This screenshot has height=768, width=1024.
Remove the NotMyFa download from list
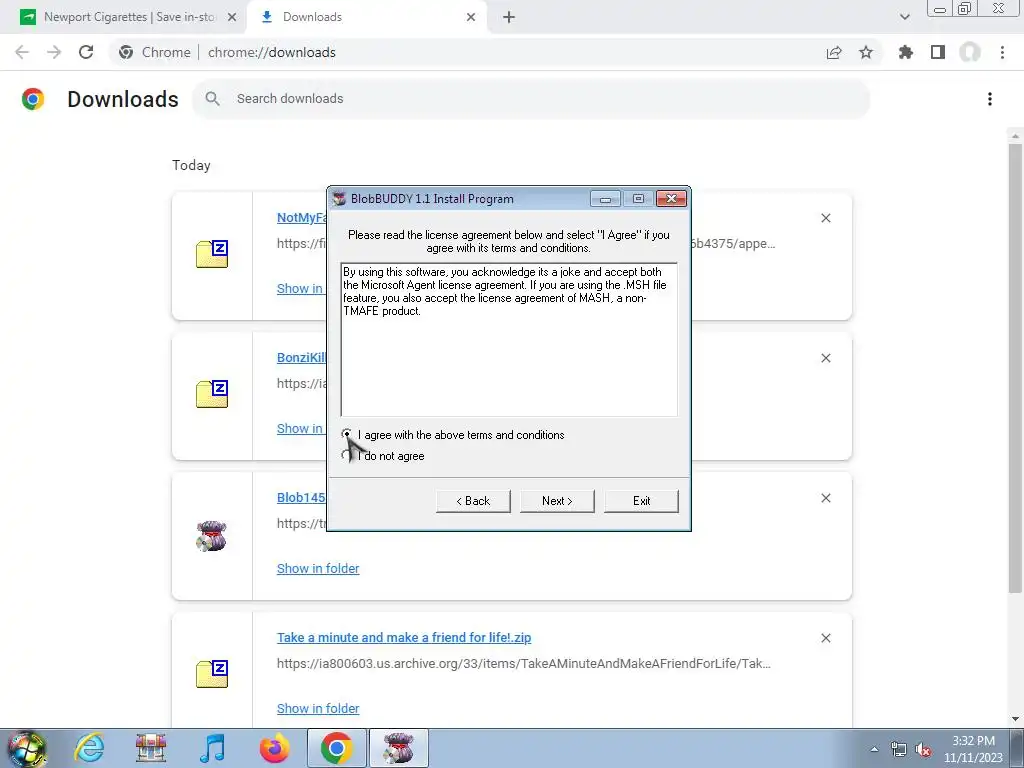[x=825, y=218]
